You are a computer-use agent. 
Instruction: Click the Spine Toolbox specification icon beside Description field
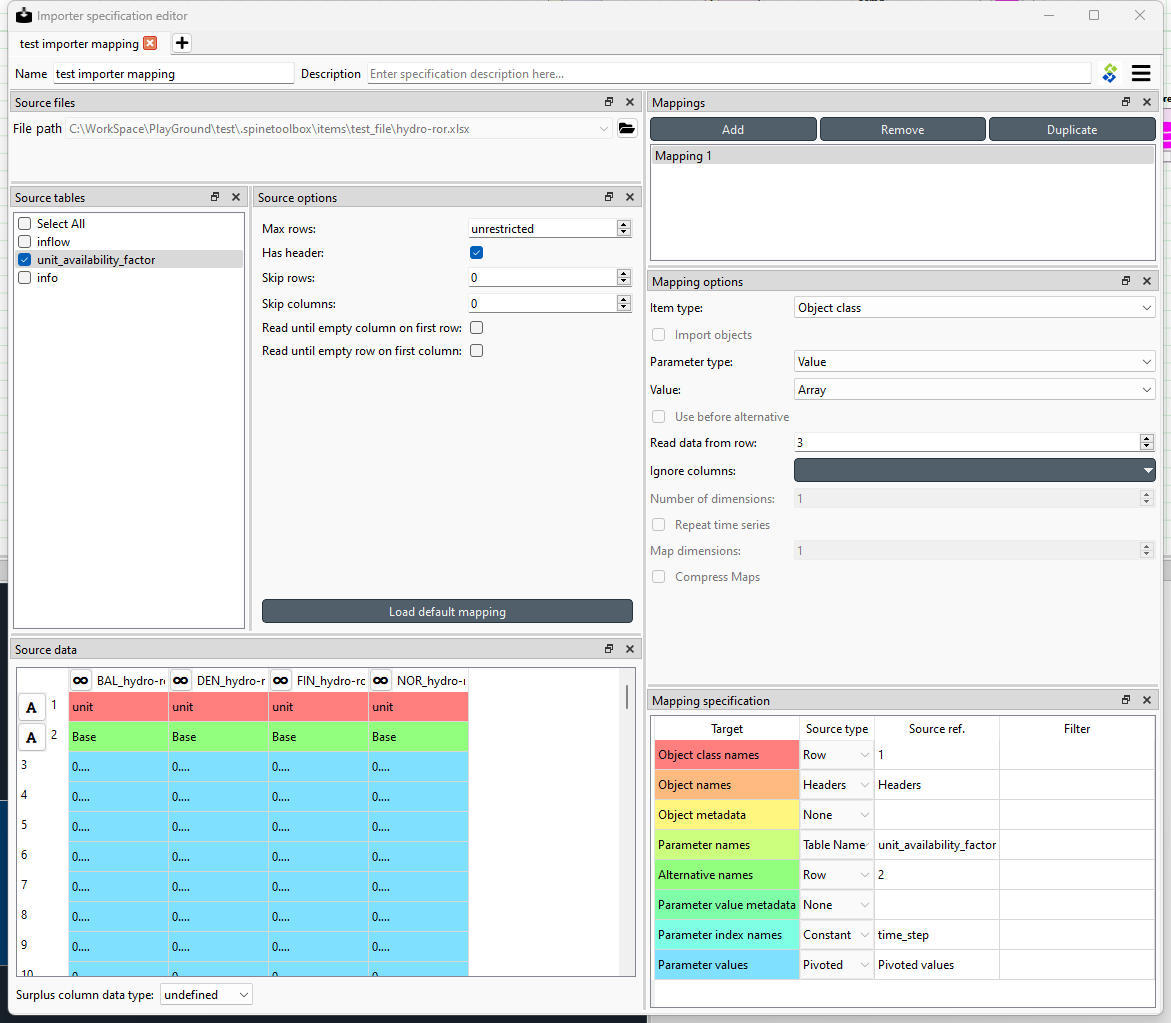pyautogui.click(x=1109, y=73)
